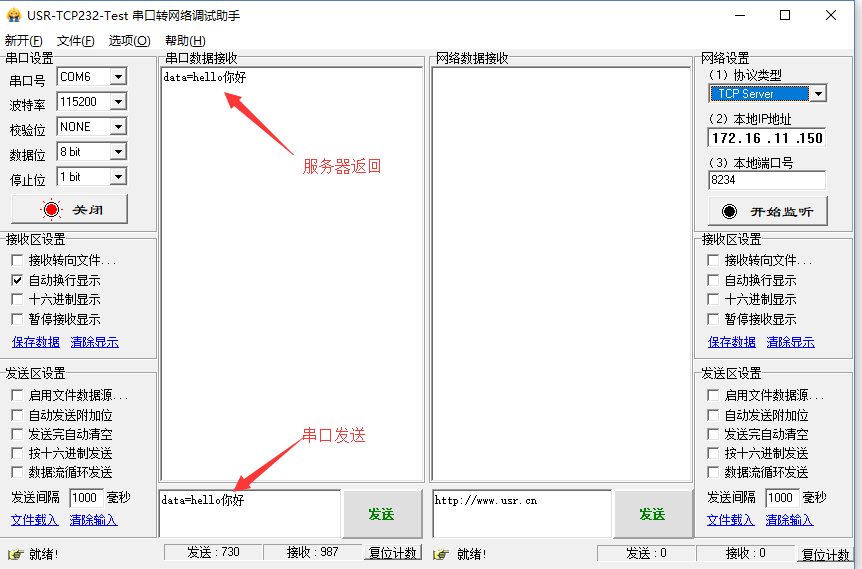The width and height of the screenshot is (862, 569).
Task: Click the serial 复位计数 button
Action: click(392, 554)
